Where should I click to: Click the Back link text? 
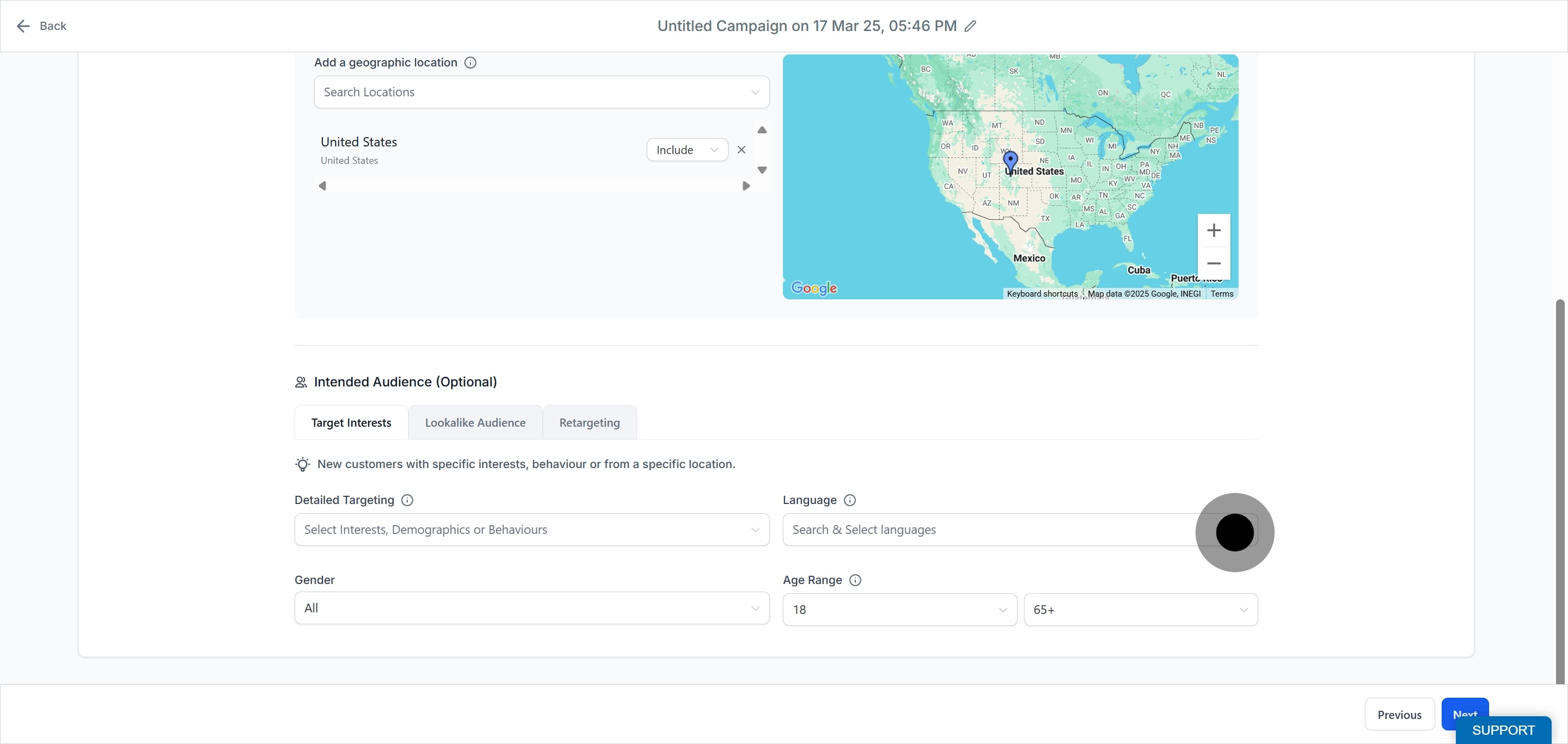pos(53,26)
